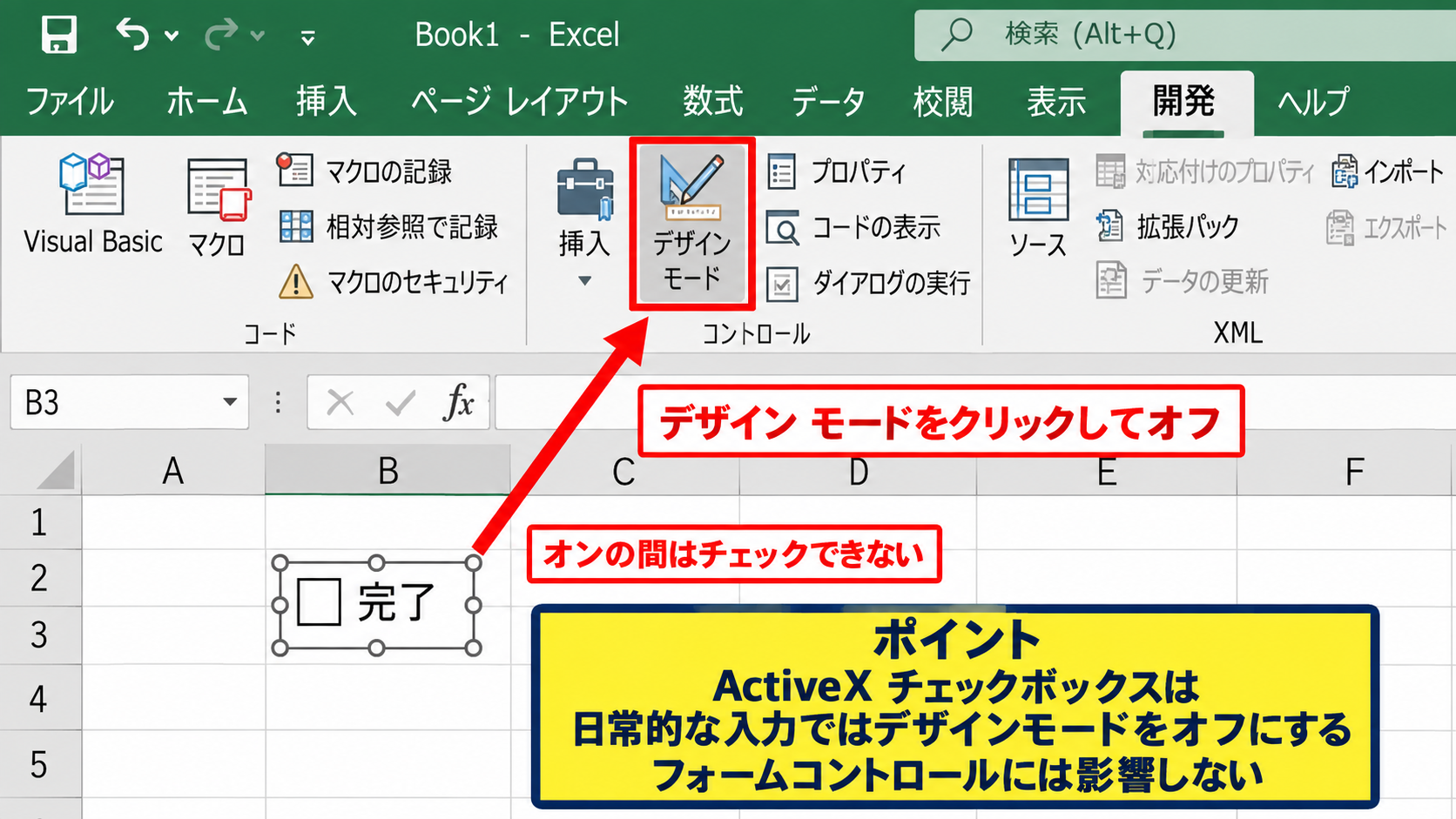The height and width of the screenshot is (819, 1456).
Task: Open the ファイル tab
Action: pyautogui.click(x=70, y=101)
